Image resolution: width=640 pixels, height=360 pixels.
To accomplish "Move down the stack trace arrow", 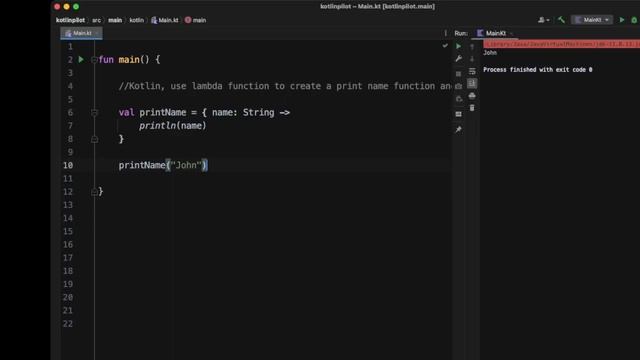I will (472, 59).
